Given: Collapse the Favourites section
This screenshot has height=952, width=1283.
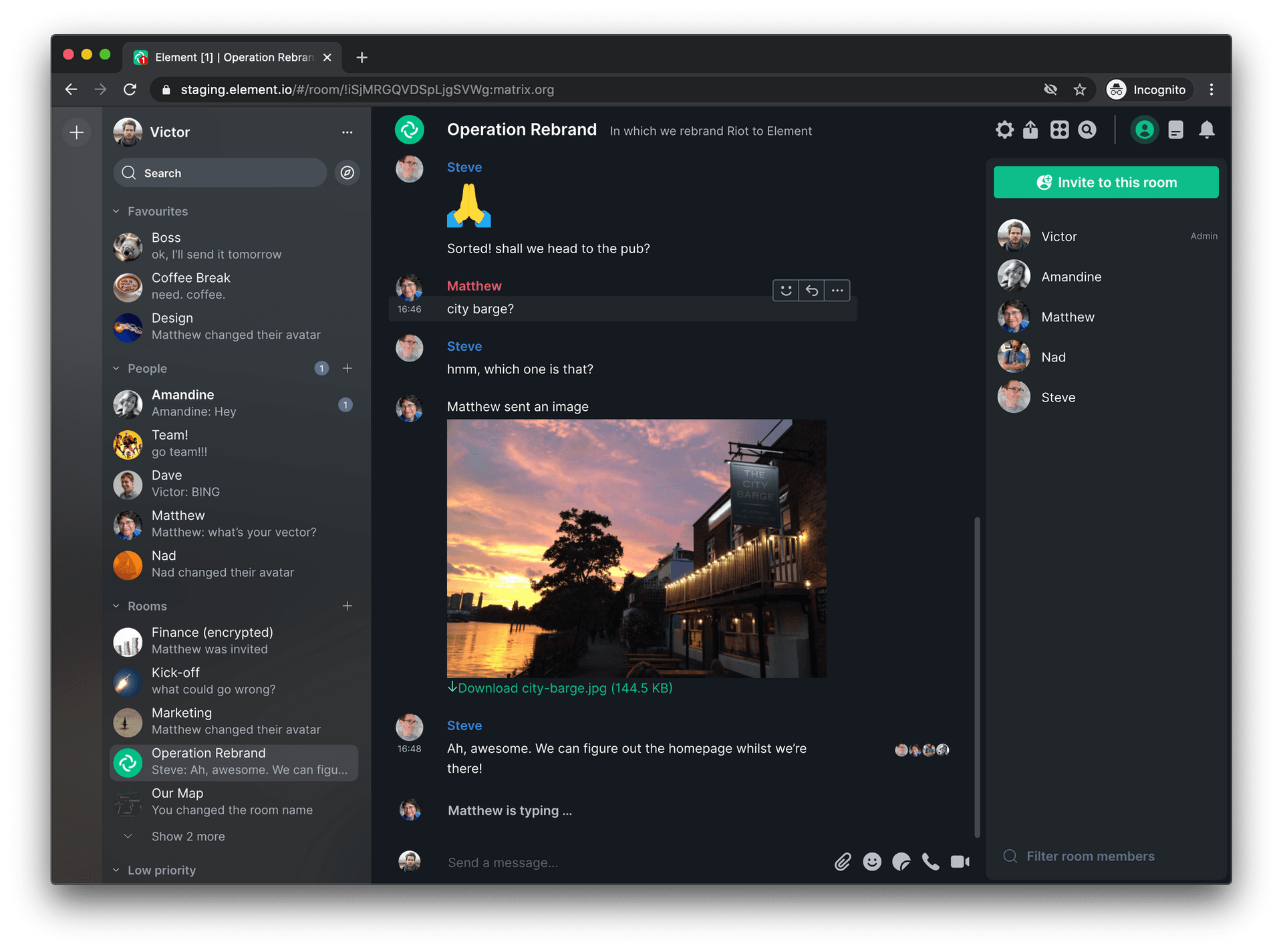Looking at the screenshot, I should (x=116, y=211).
